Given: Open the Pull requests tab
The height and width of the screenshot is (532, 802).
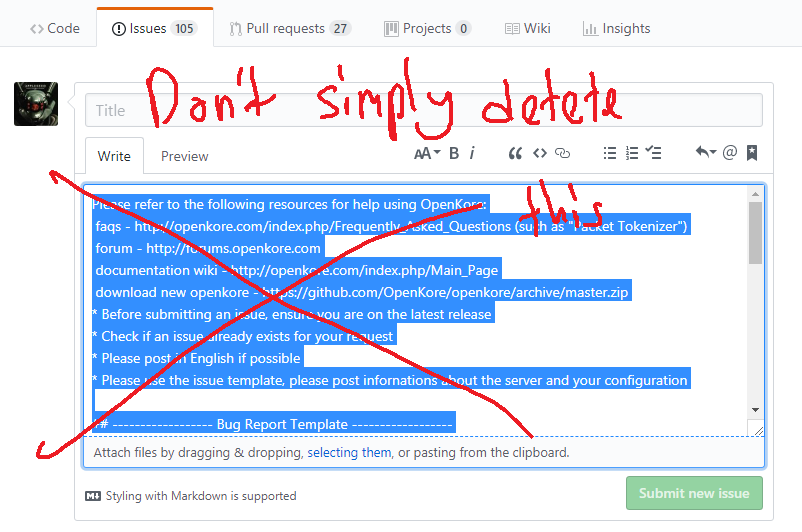Looking at the screenshot, I should tap(289, 29).
